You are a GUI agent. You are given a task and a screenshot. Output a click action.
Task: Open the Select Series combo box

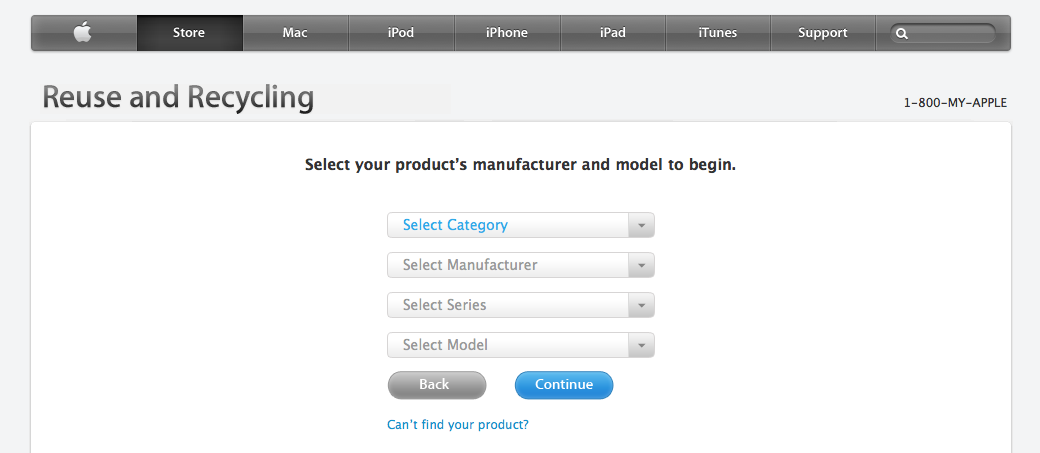[x=521, y=305]
